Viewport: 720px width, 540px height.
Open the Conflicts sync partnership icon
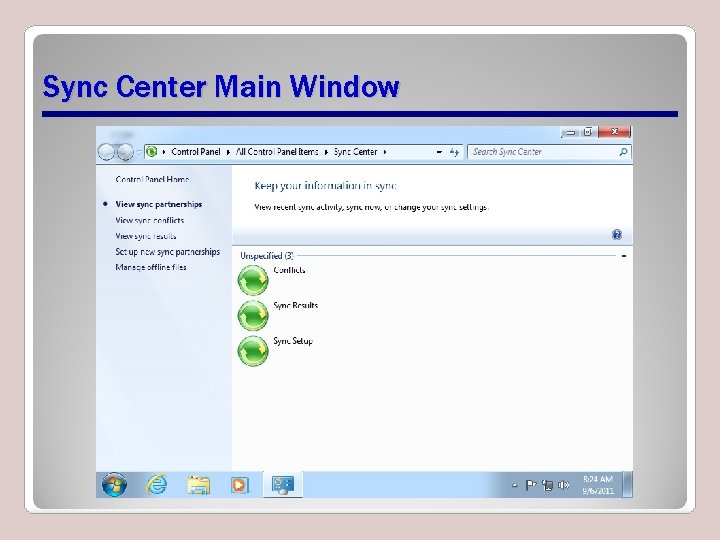pyautogui.click(x=253, y=280)
